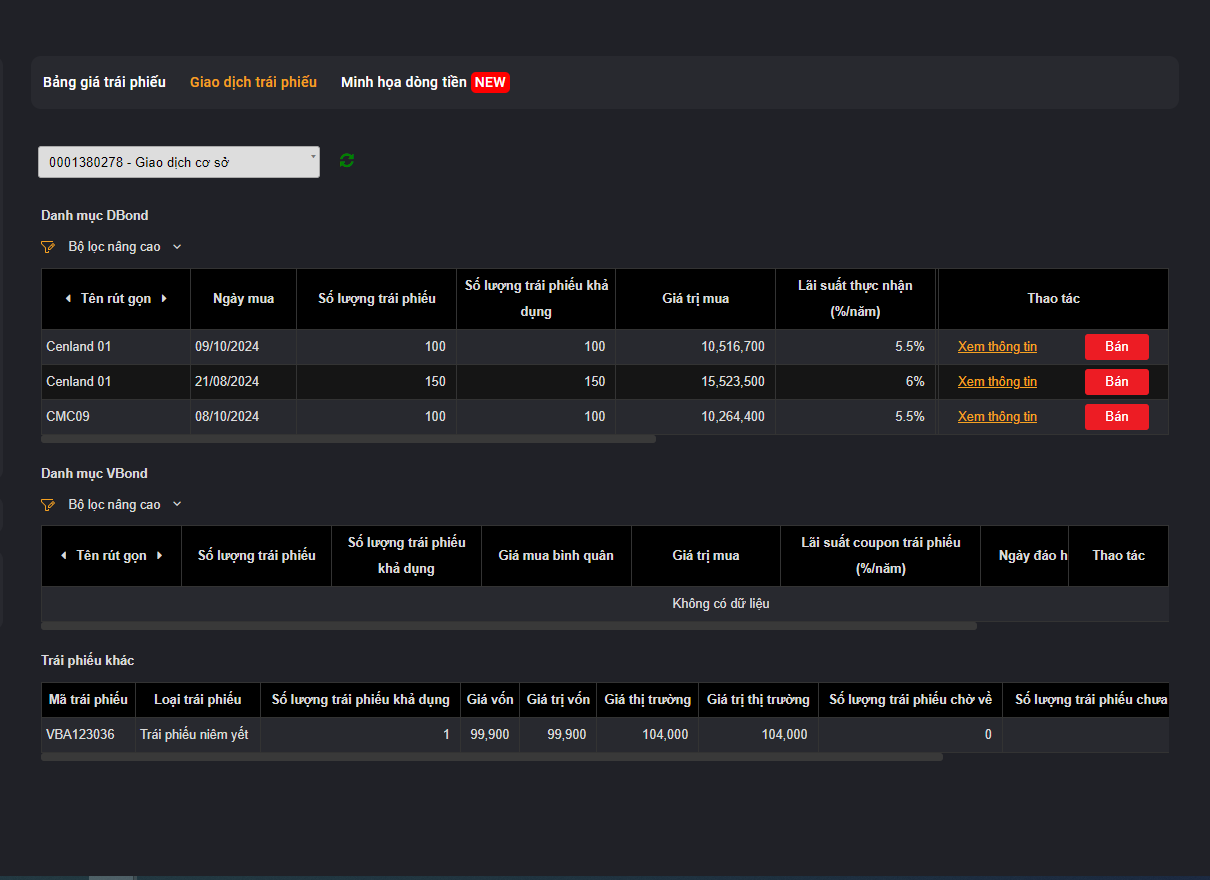Select bond code VBA123036
The image size is (1210, 880).
pos(88,735)
